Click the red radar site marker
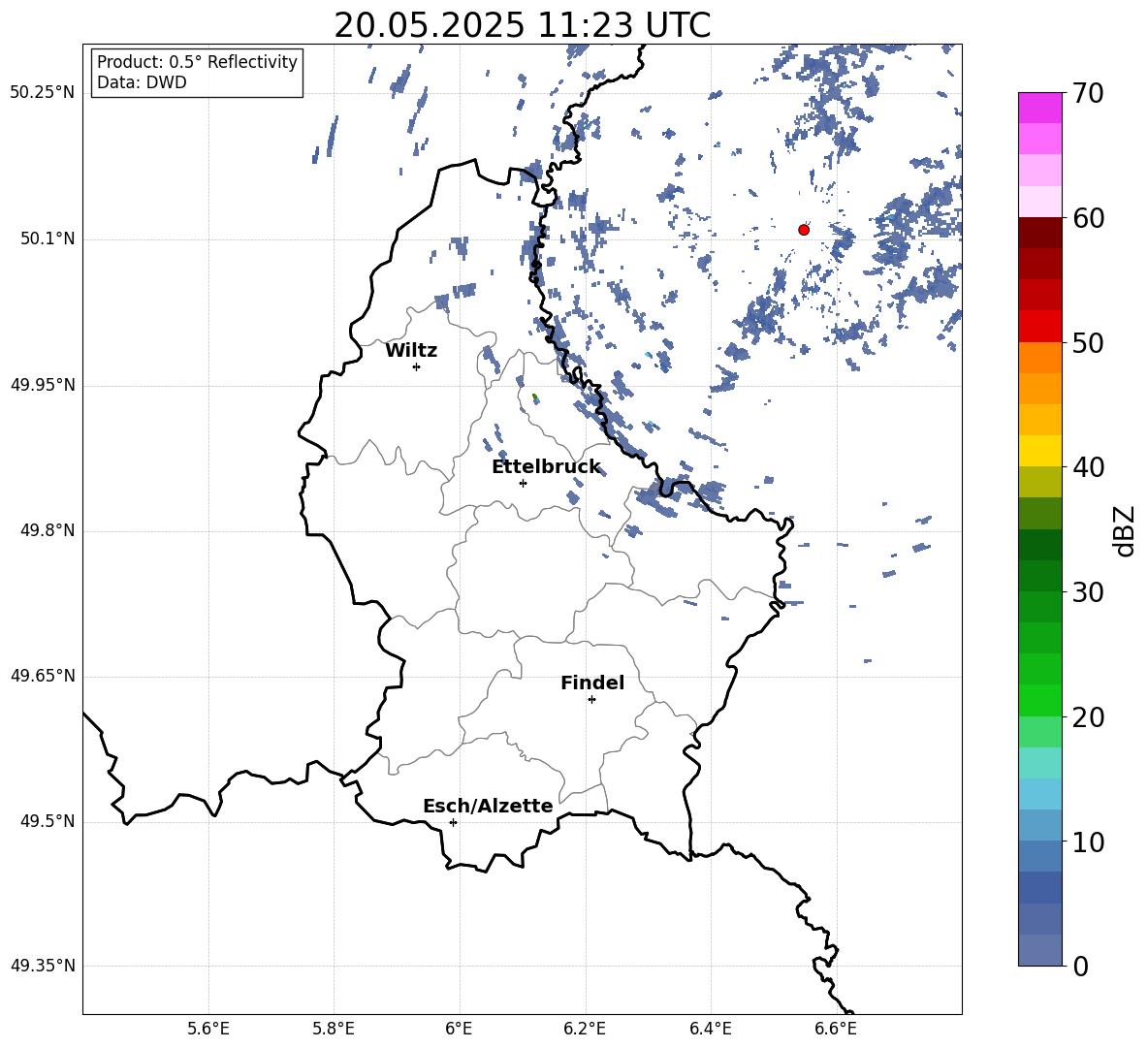Viewport: 1148px width, 1048px height. click(804, 230)
